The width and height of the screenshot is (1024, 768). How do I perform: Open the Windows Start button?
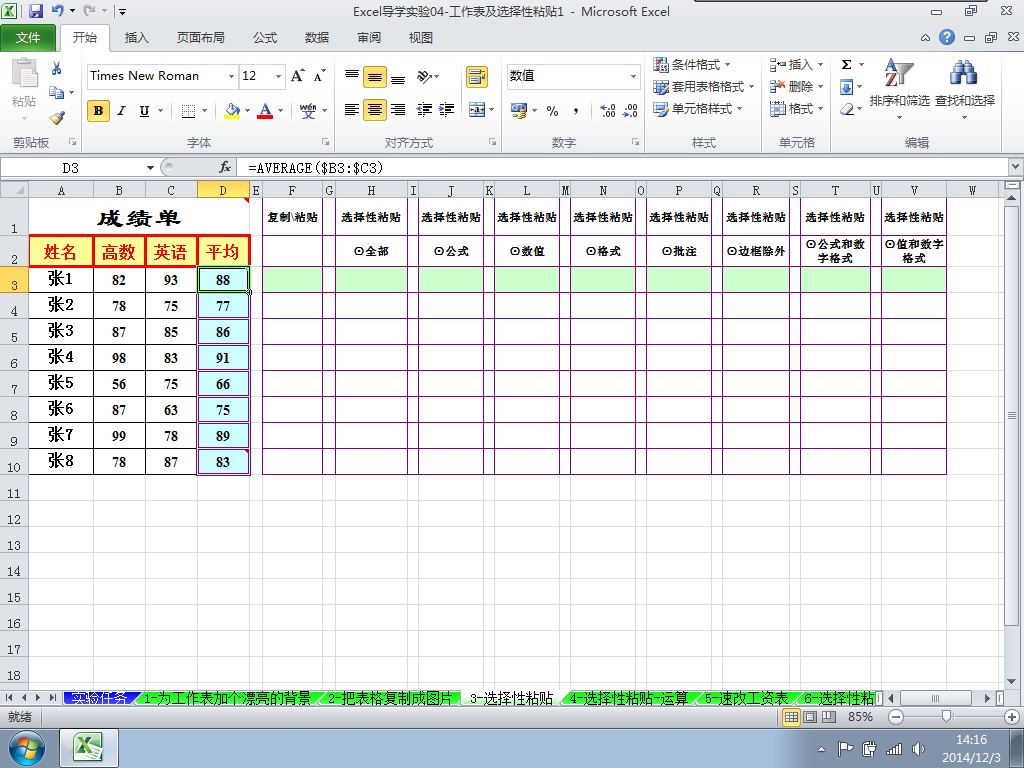point(27,748)
